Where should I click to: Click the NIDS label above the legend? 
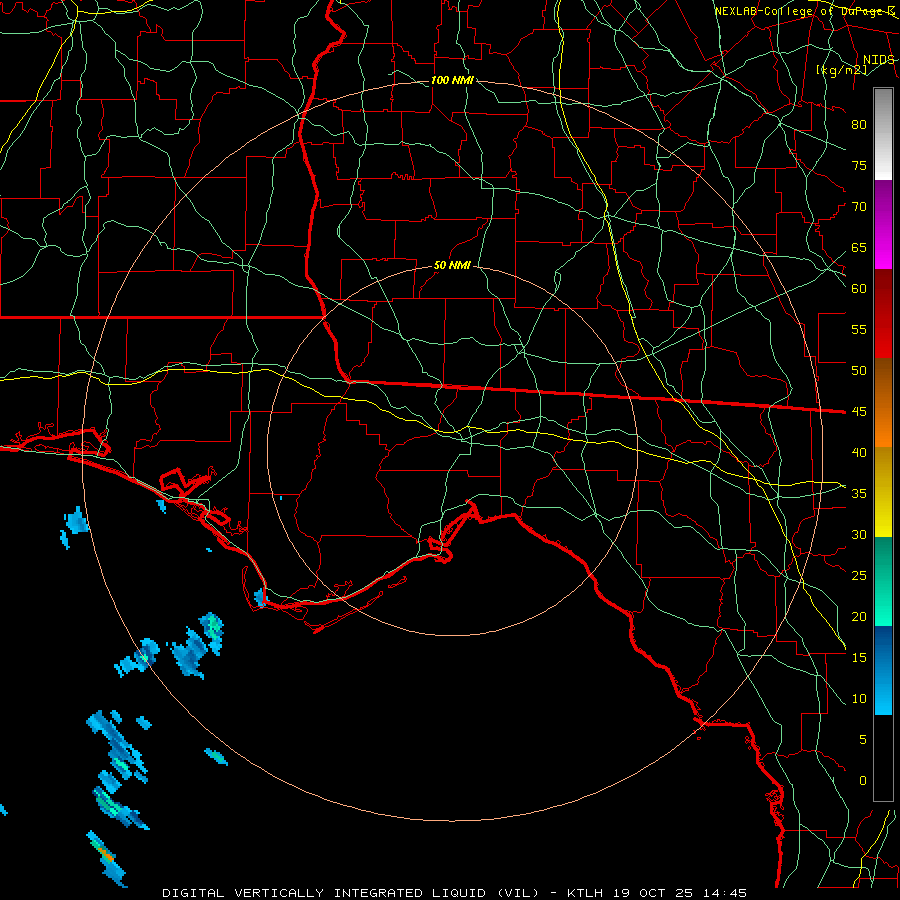(x=878, y=60)
